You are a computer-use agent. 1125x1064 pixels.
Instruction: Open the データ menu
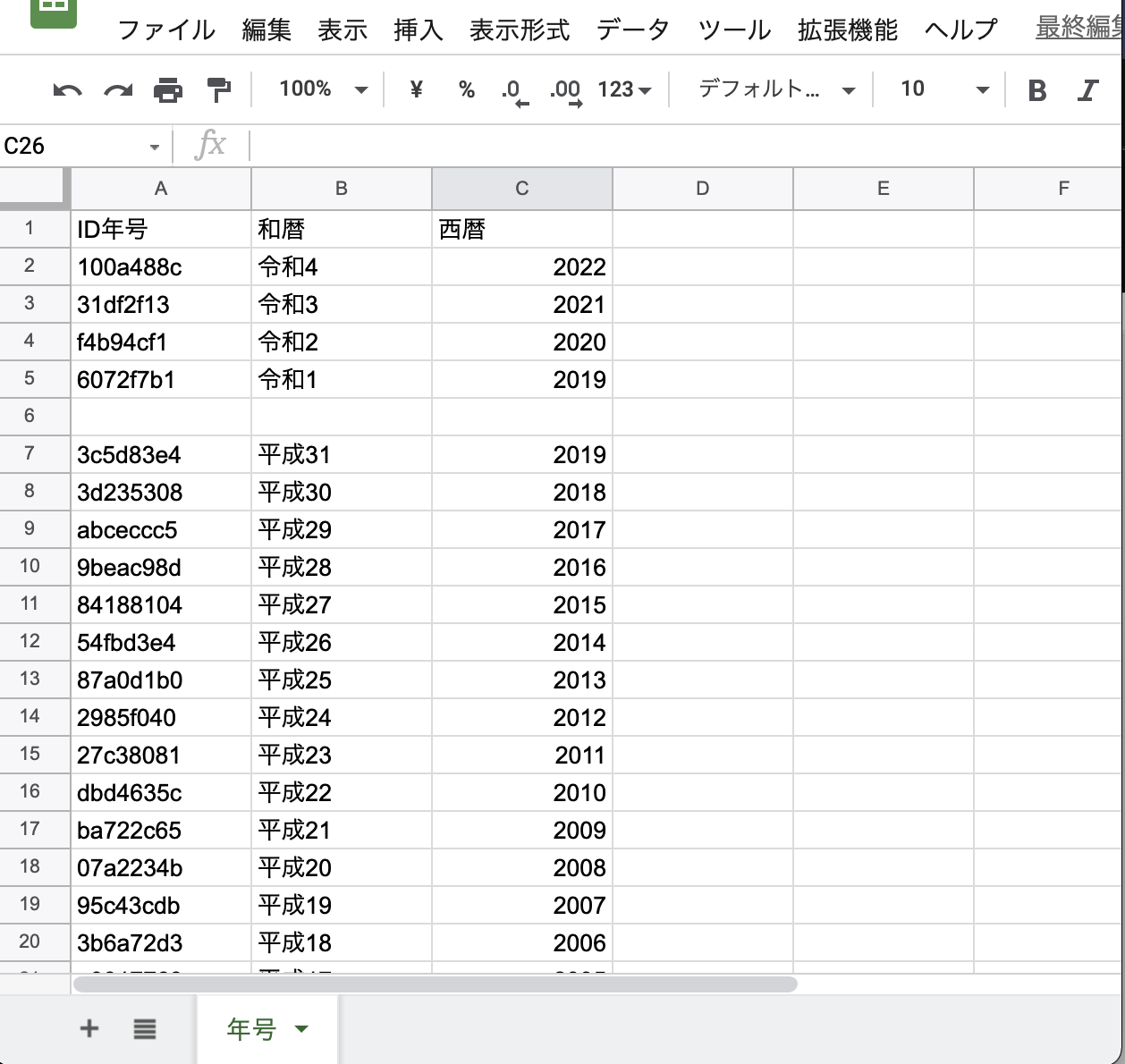633,30
